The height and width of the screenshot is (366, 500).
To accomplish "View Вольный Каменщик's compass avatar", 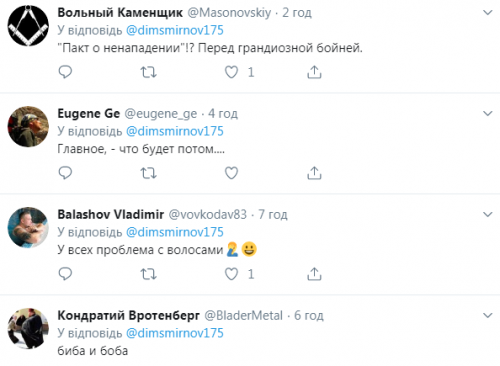I will tap(28, 26).
